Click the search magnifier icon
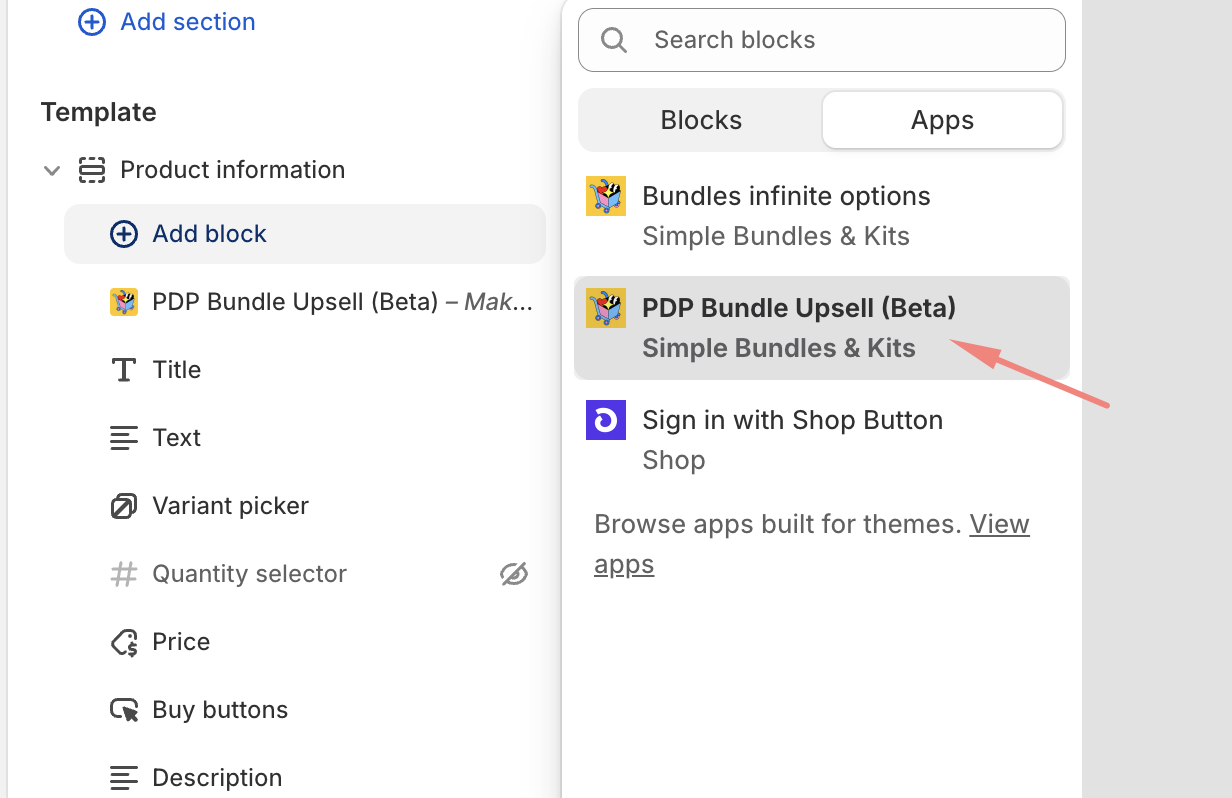Viewport: 1232px width, 798px height. tap(614, 40)
